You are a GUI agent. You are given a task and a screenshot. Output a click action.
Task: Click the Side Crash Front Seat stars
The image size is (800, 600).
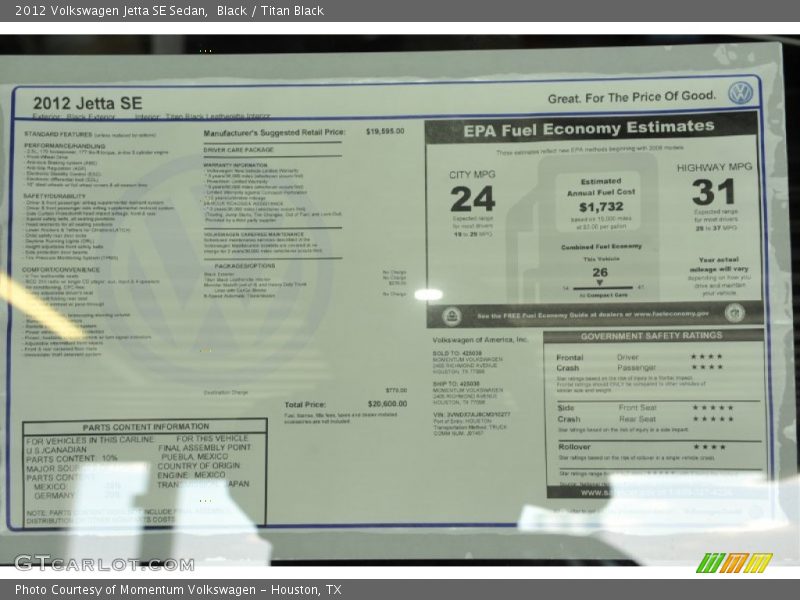tap(712, 408)
